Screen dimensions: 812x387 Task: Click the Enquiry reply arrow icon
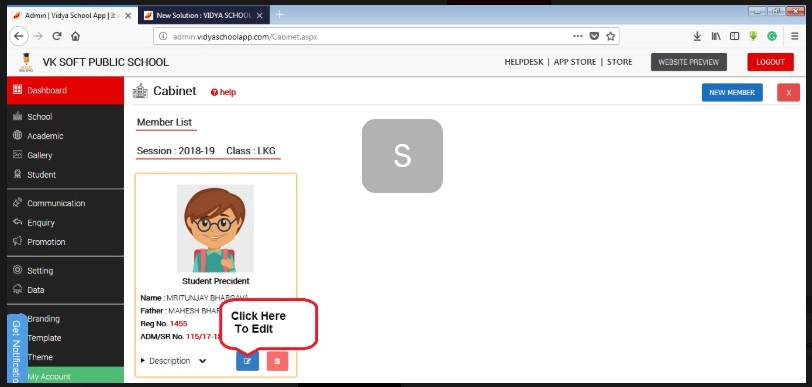coord(18,222)
